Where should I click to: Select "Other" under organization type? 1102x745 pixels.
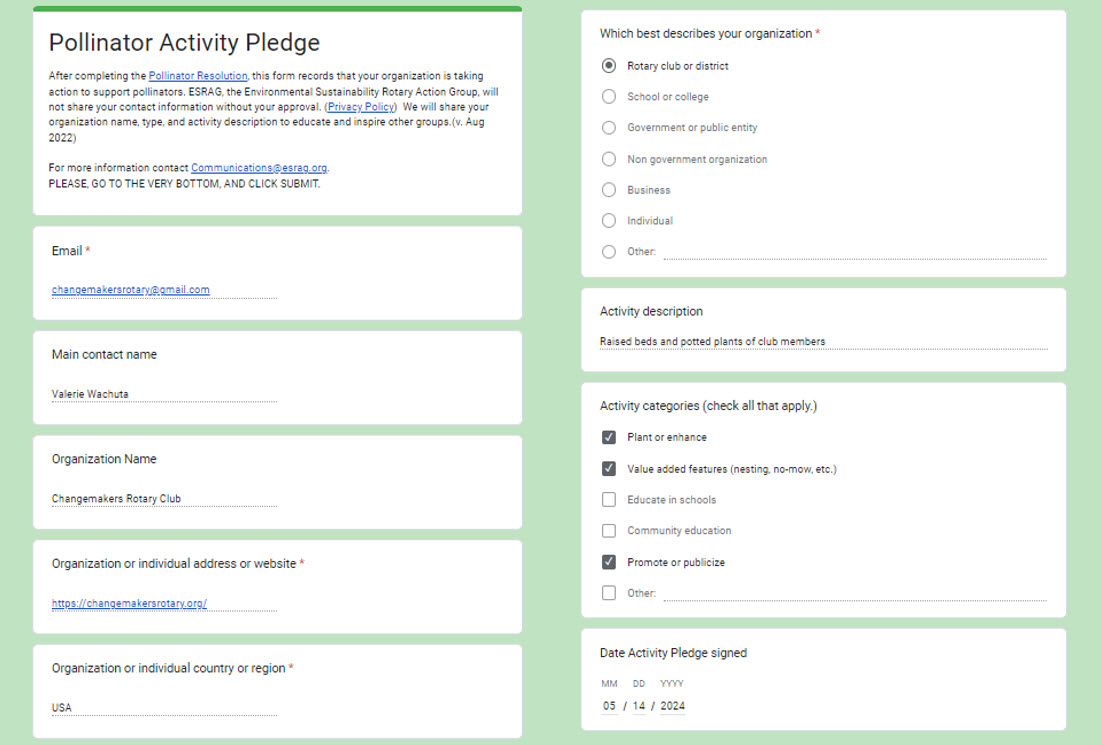click(x=608, y=251)
